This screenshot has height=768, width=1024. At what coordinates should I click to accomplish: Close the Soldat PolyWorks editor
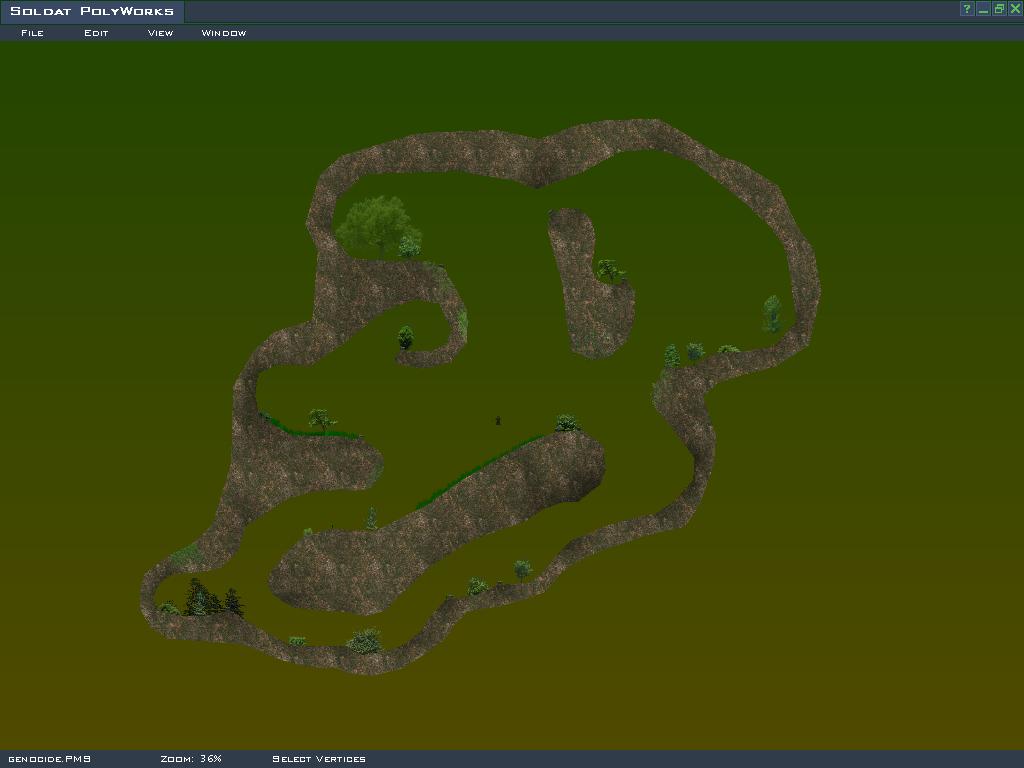pyautogui.click(x=1014, y=9)
